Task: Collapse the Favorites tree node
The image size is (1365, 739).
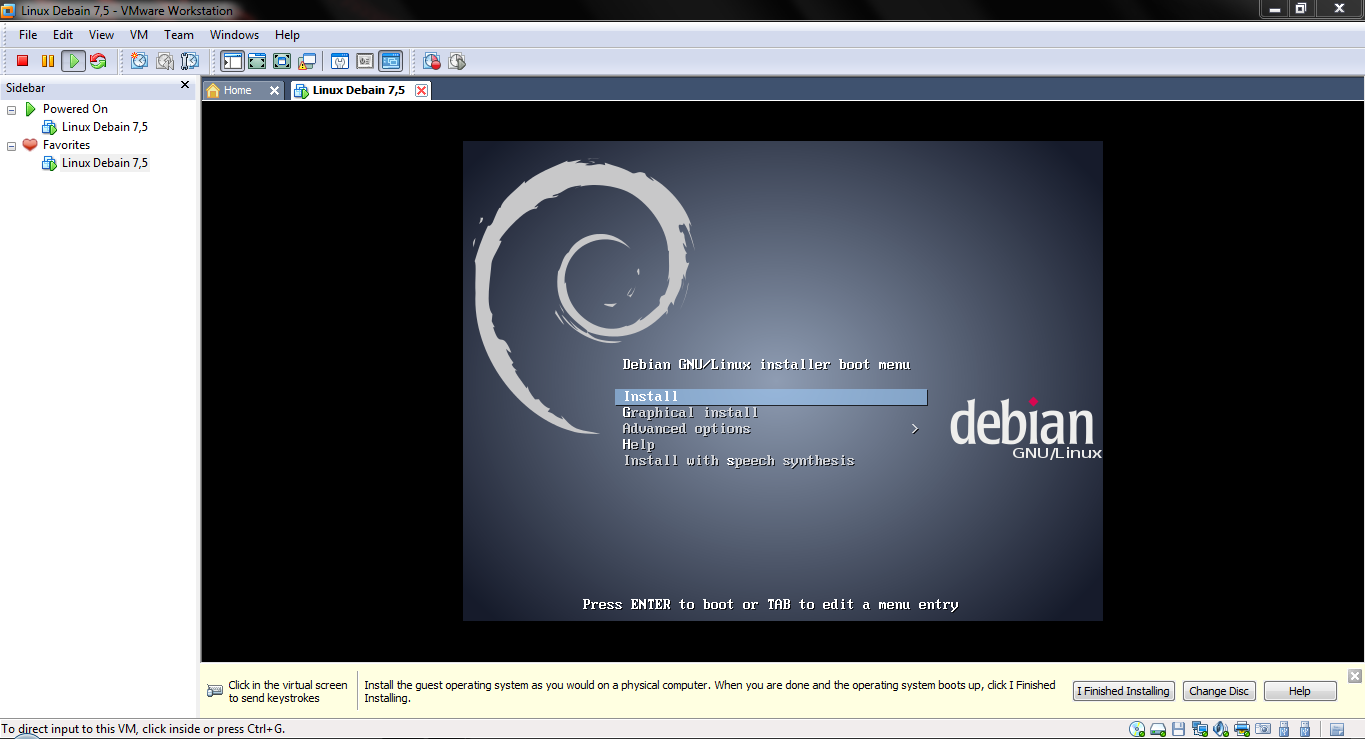Action: tap(12, 146)
